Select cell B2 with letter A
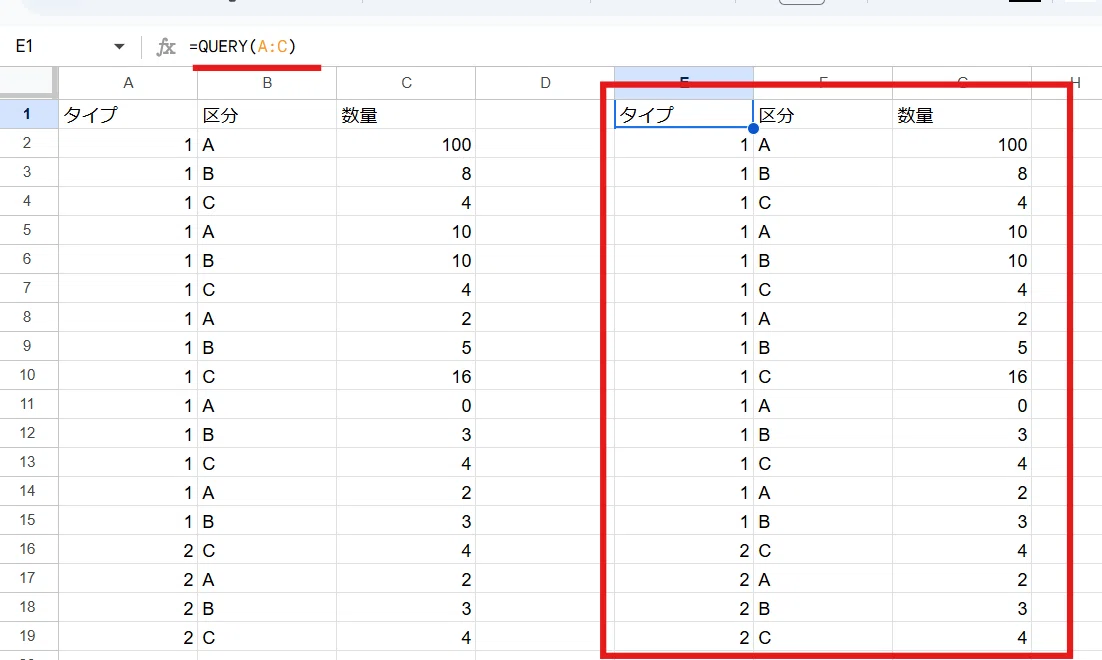1102x660 pixels. (267, 143)
